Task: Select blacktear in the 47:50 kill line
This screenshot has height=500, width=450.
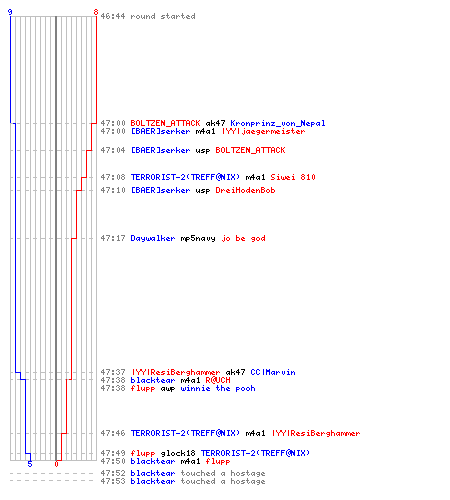Action: [x=153, y=461]
